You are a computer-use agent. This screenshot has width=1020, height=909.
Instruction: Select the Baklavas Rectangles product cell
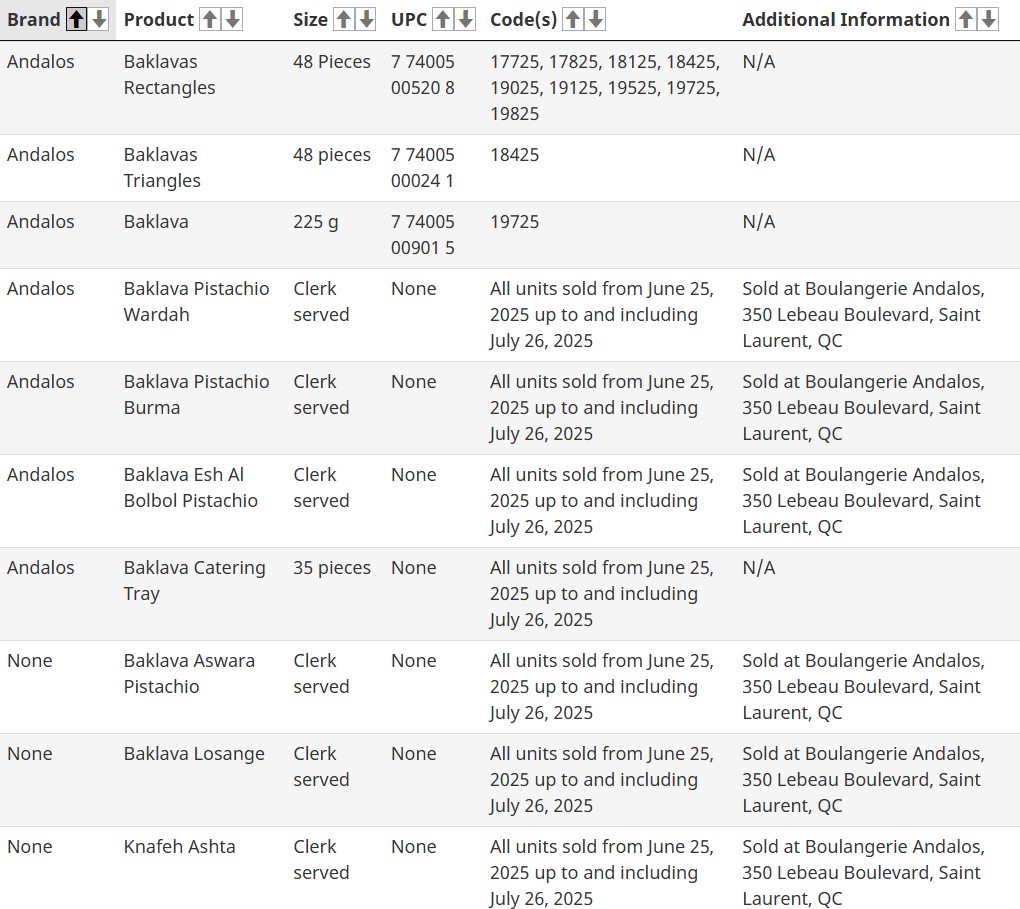pyautogui.click(x=169, y=75)
